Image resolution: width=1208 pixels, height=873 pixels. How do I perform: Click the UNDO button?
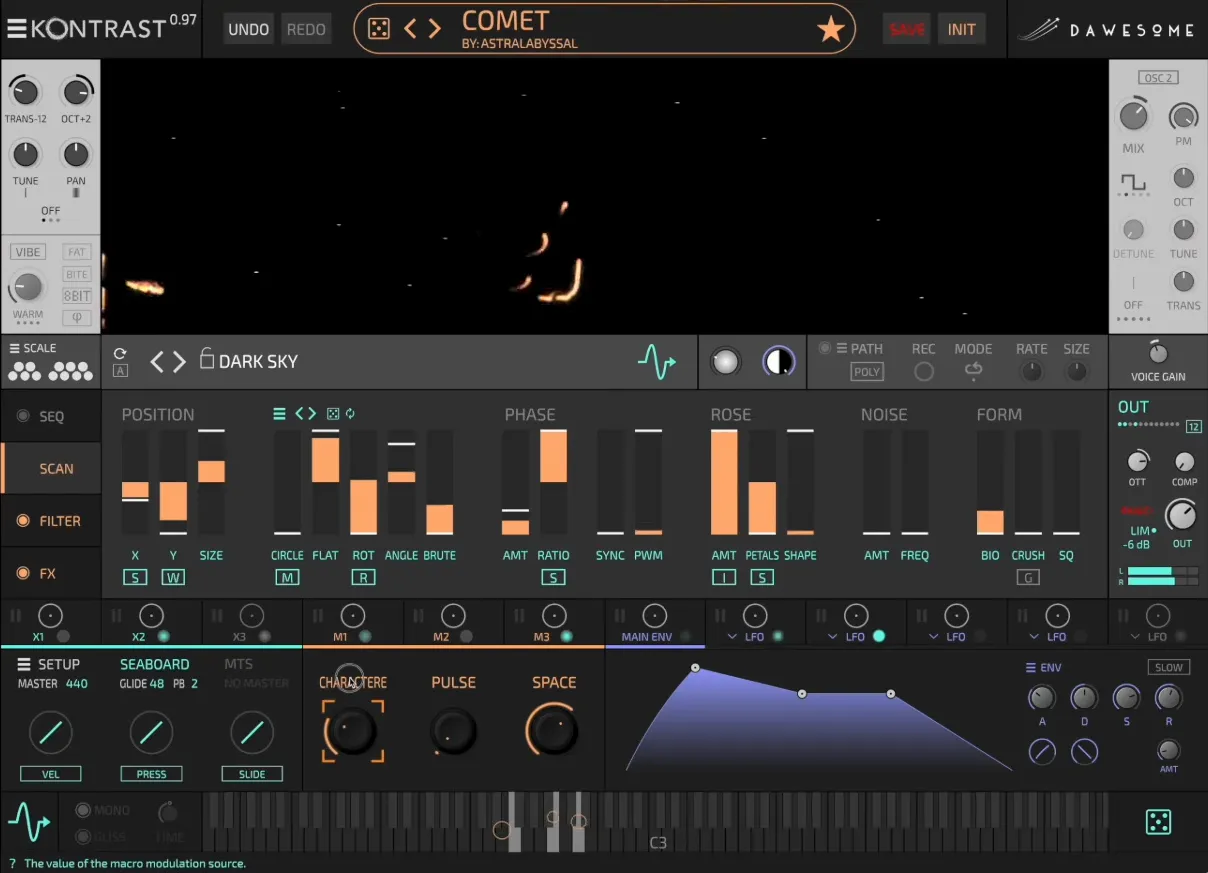click(x=248, y=30)
